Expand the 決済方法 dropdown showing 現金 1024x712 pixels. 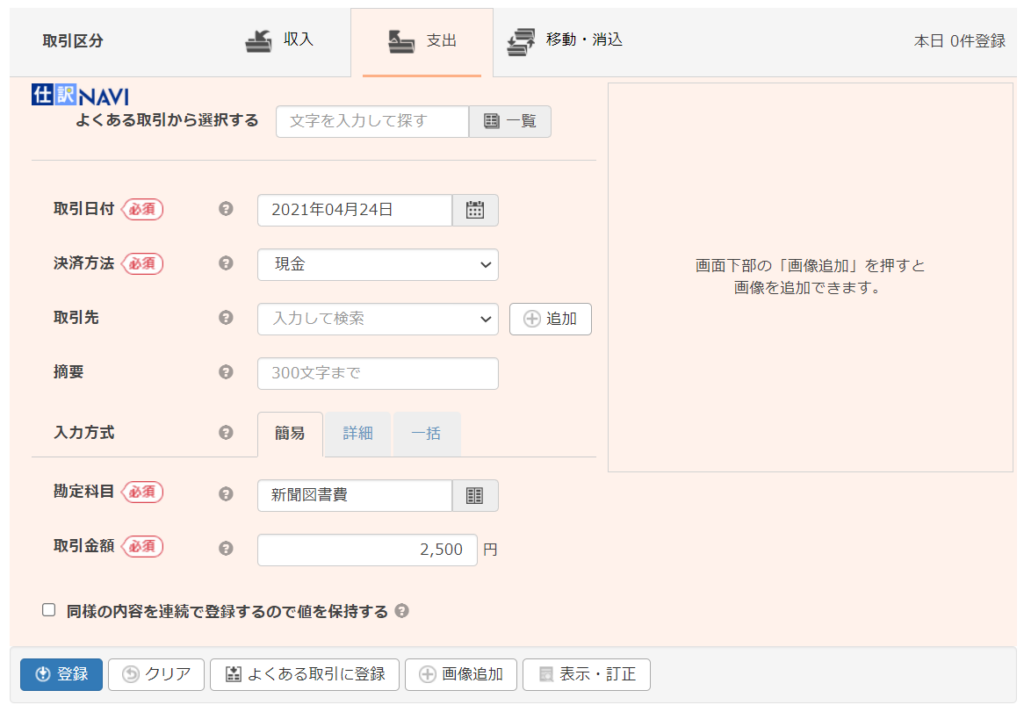(x=377, y=265)
